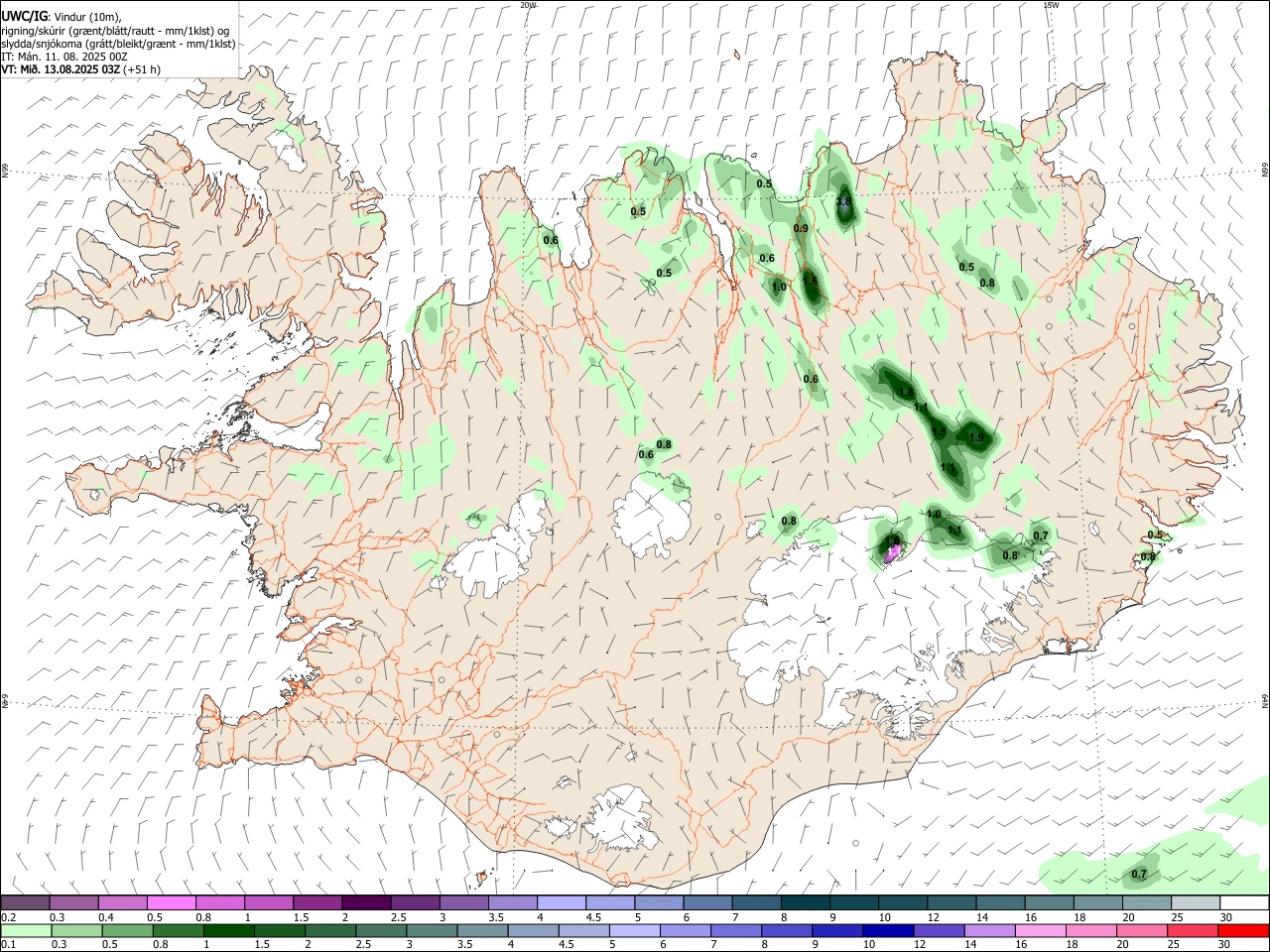Click the 1.8 value in the dark green band
The width and height of the screenshot is (1270, 952).
pyautogui.click(x=906, y=394)
